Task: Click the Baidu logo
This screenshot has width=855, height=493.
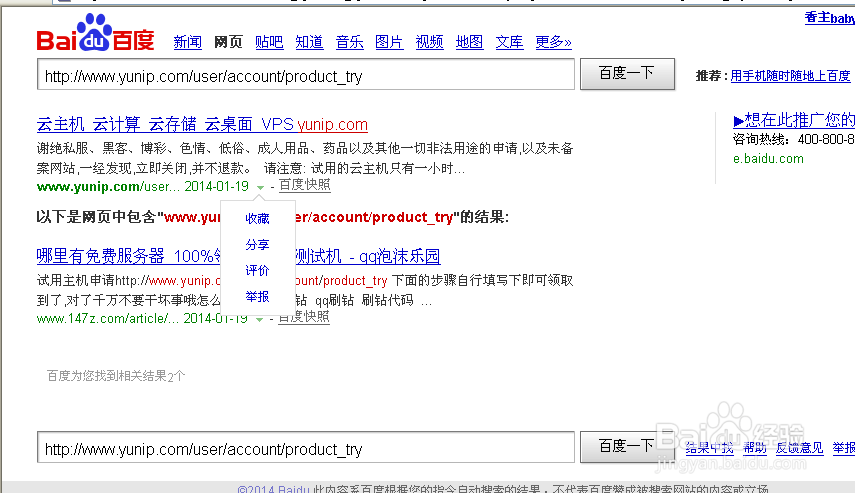Action: [95, 34]
